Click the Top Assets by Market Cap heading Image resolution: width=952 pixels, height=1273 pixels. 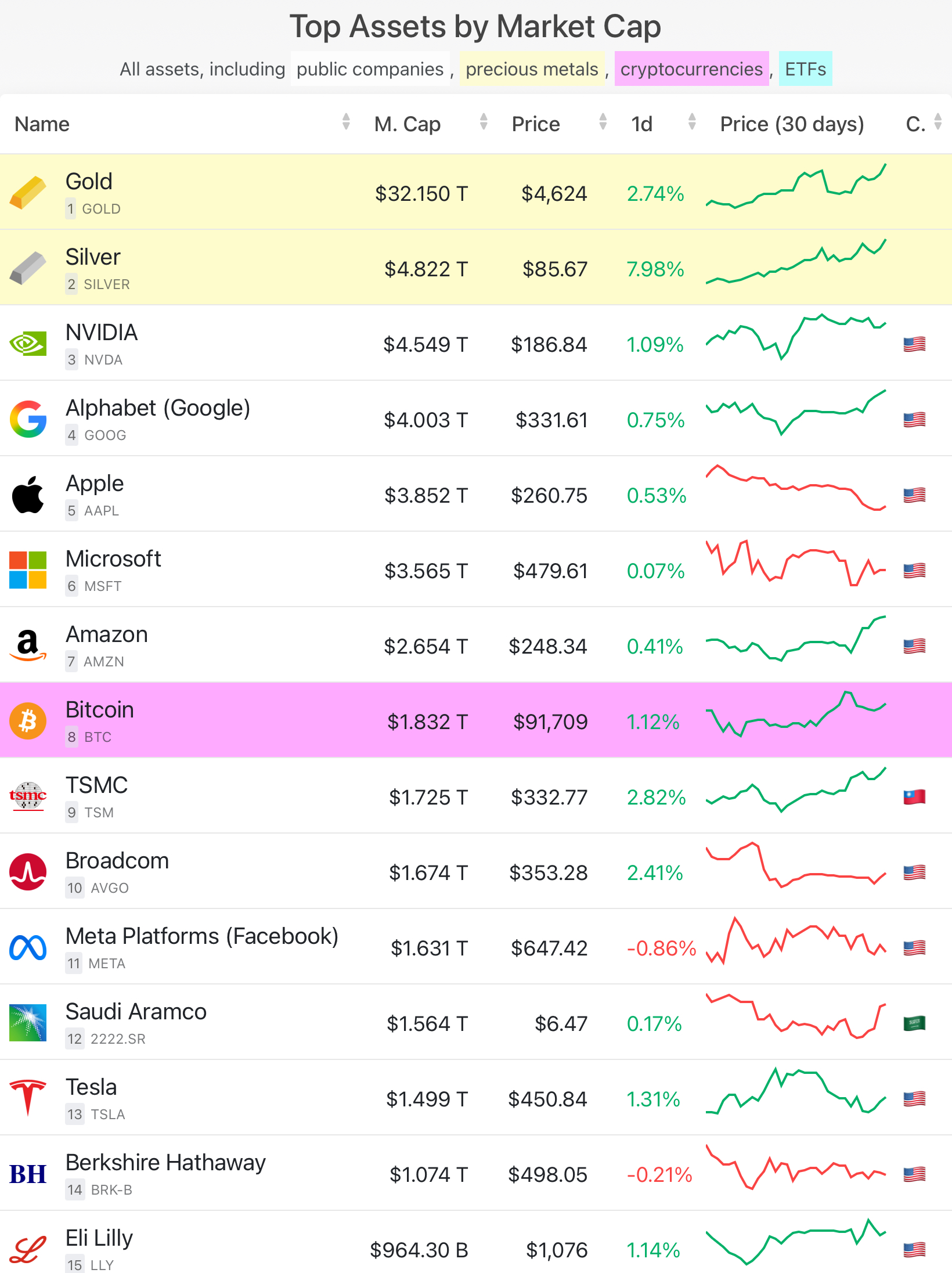coord(475,26)
